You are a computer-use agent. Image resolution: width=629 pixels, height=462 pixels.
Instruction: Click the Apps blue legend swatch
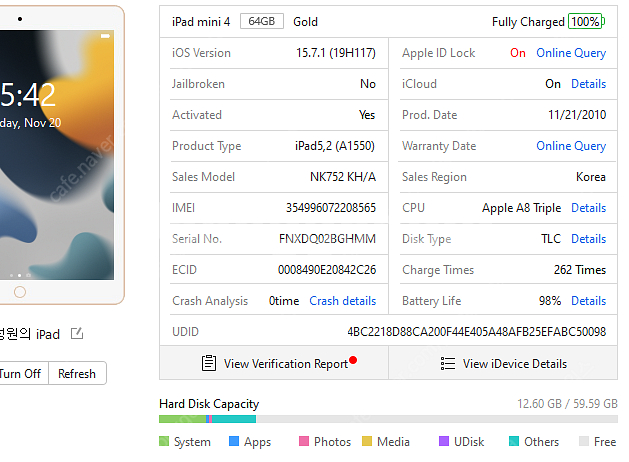(x=234, y=441)
